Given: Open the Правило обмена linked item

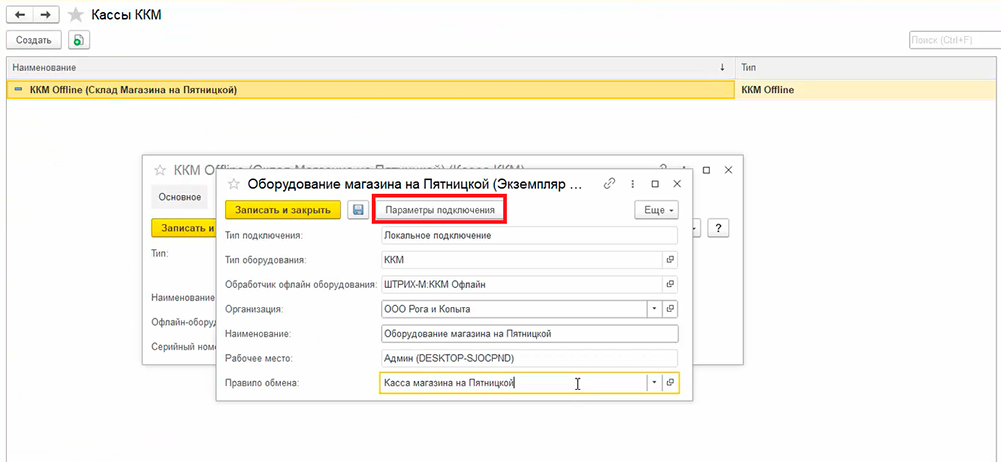Looking at the screenshot, I should pyautogui.click(x=671, y=383).
